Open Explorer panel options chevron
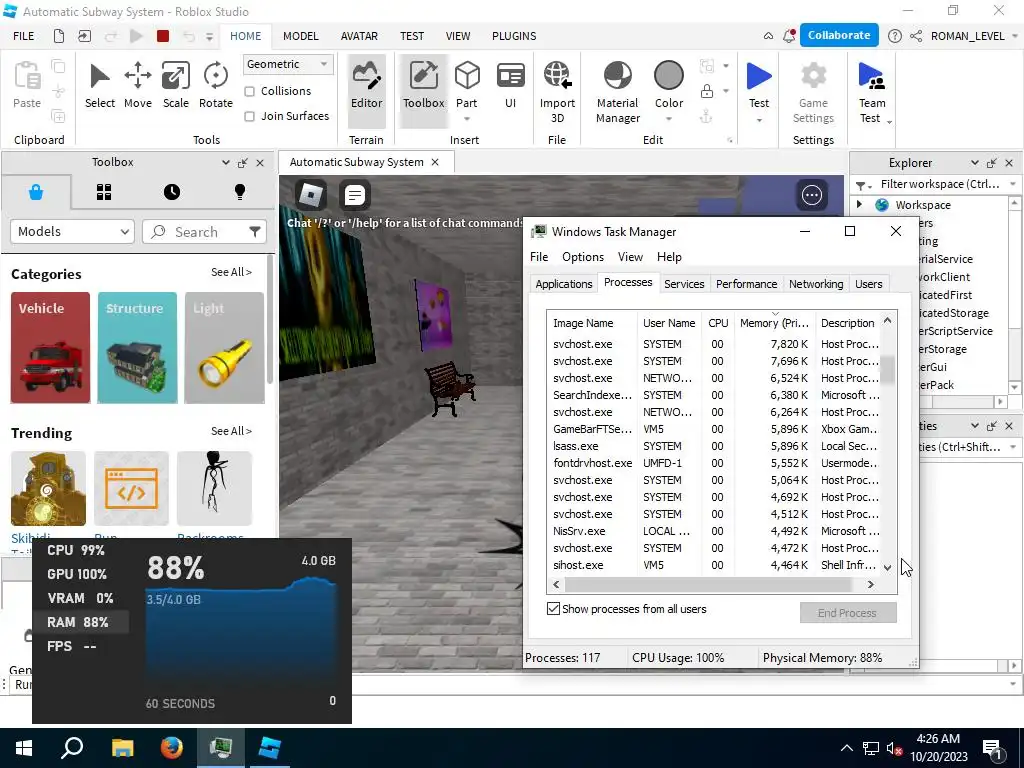 coord(974,163)
